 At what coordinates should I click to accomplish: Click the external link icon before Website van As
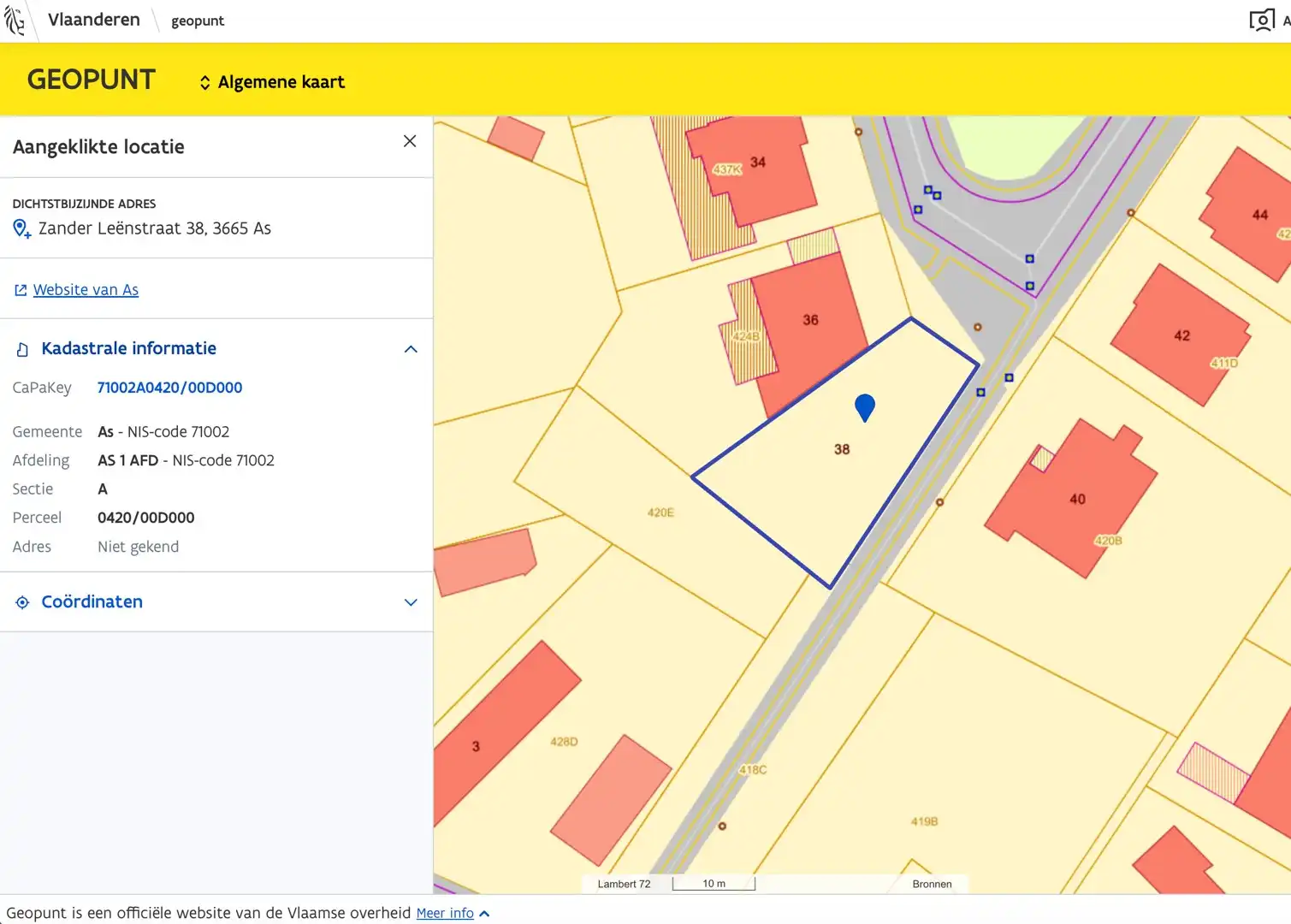(21, 290)
